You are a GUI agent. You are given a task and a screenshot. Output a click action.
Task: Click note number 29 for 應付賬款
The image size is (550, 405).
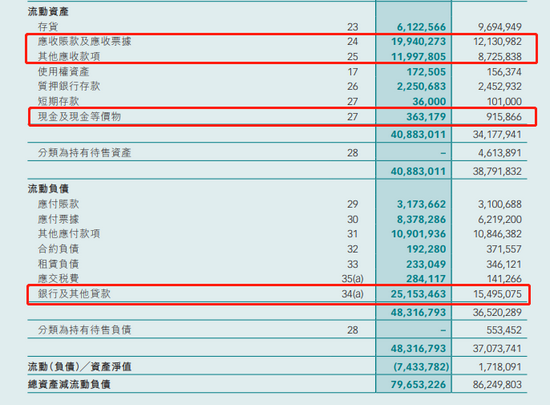pos(353,204)
